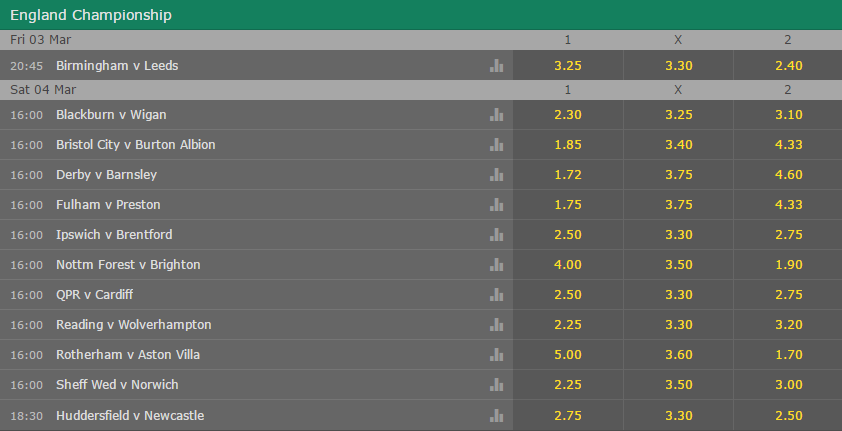Open stats icon for Blackburn v Wigan
Image resolution: width=842 pixels, height=431 pixels.
[x=496, y=114]
